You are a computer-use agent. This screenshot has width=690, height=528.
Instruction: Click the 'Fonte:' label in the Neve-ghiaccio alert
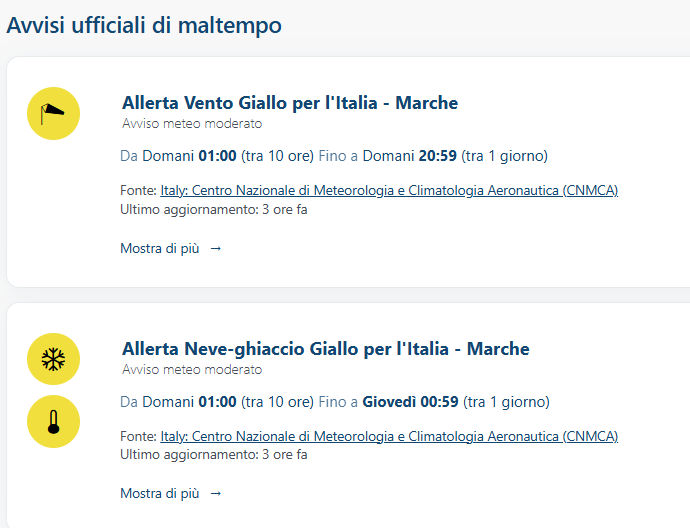[138, 436]
